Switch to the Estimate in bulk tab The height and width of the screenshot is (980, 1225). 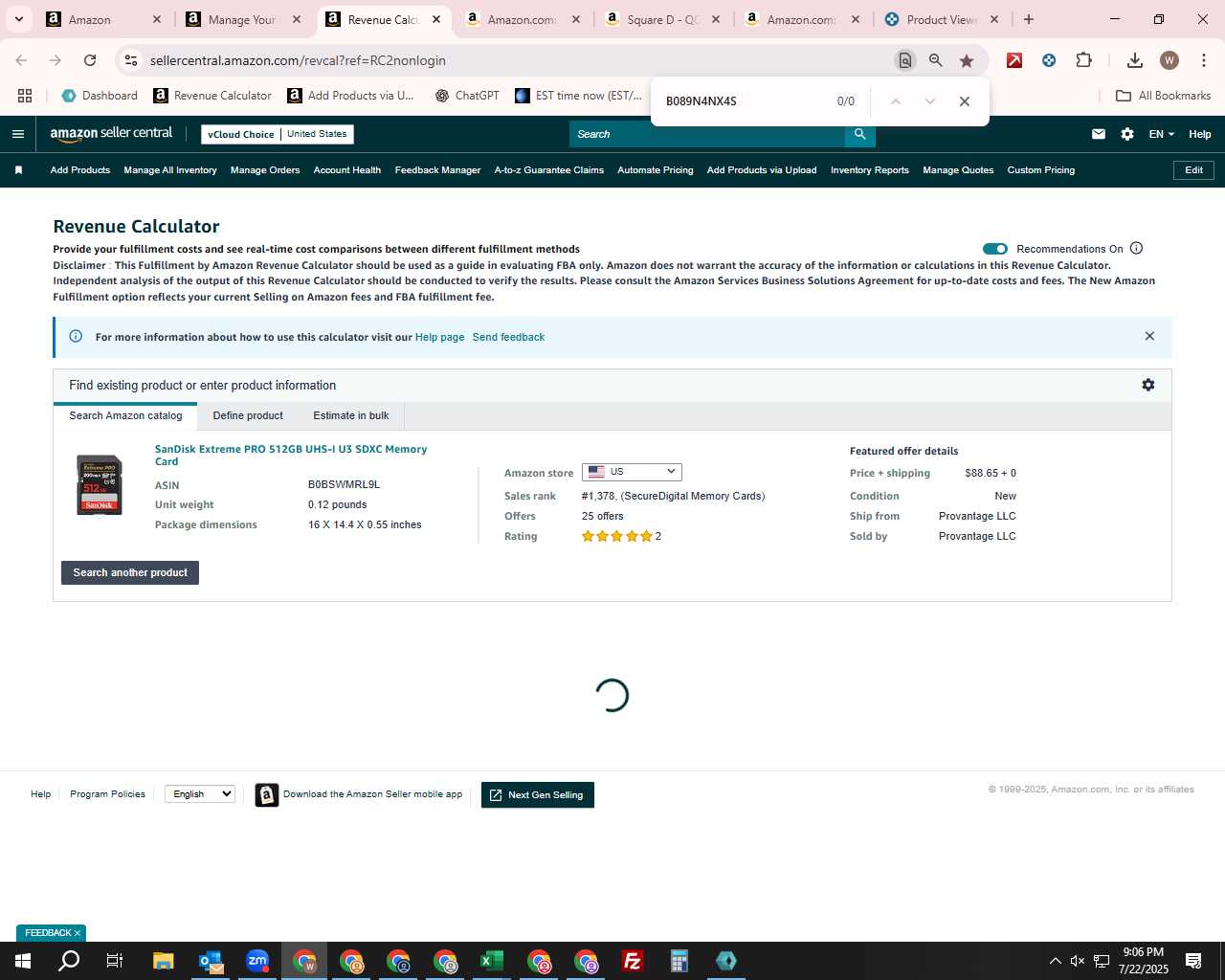pyautogui.click(x=351, y=415)
